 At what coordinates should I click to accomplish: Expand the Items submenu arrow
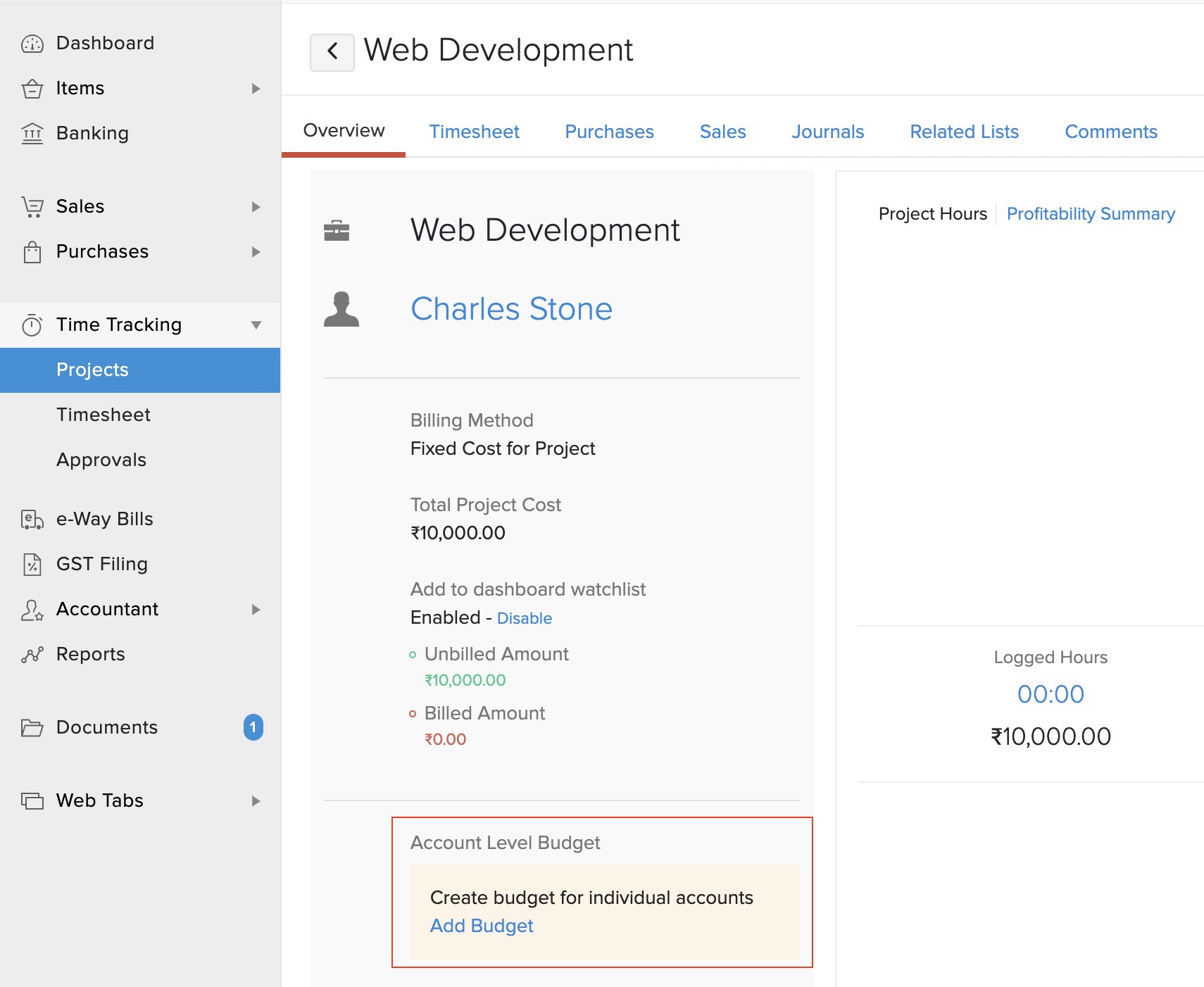256,89
